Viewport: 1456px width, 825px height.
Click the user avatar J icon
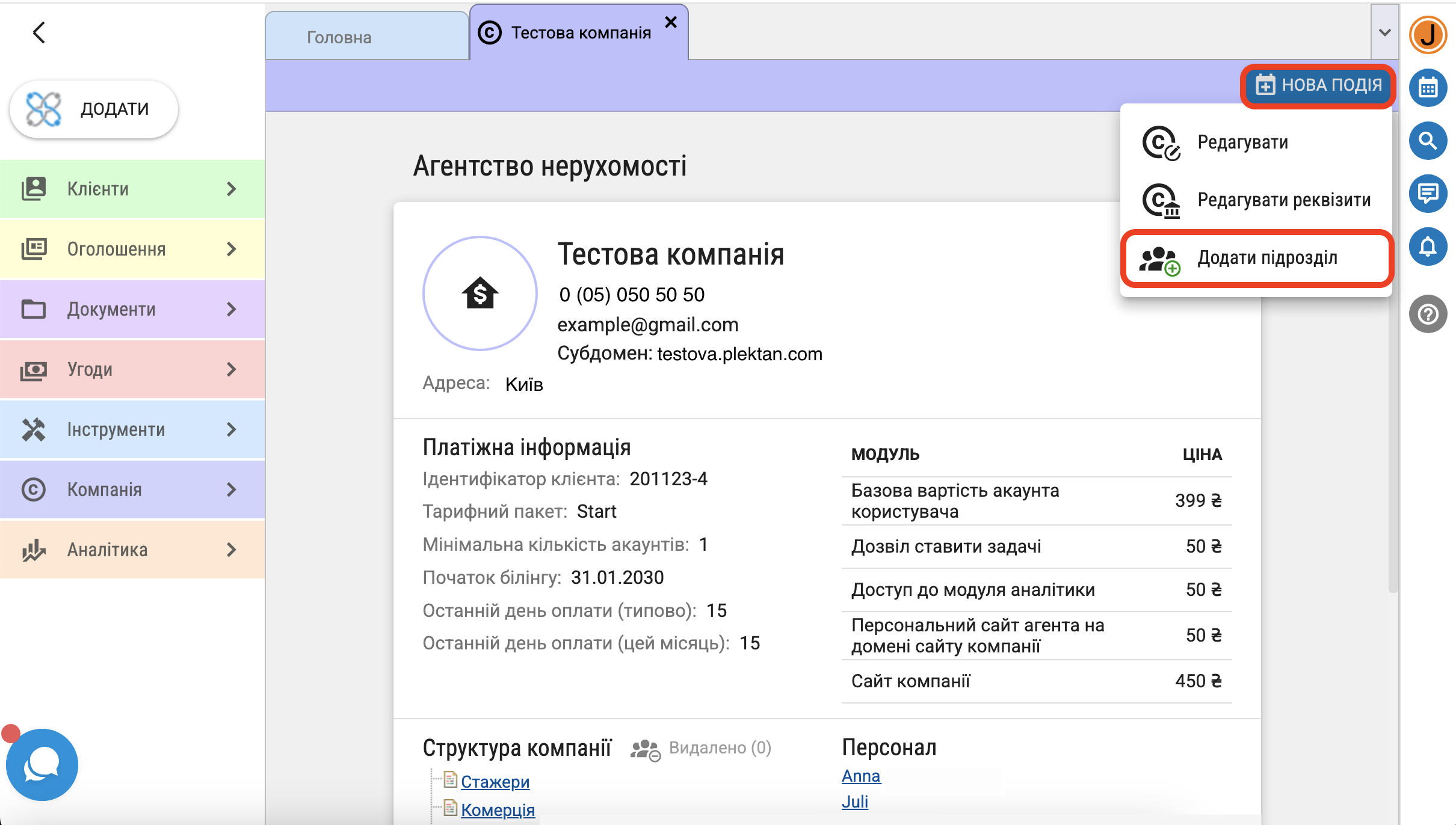[x=1428, y=35]
